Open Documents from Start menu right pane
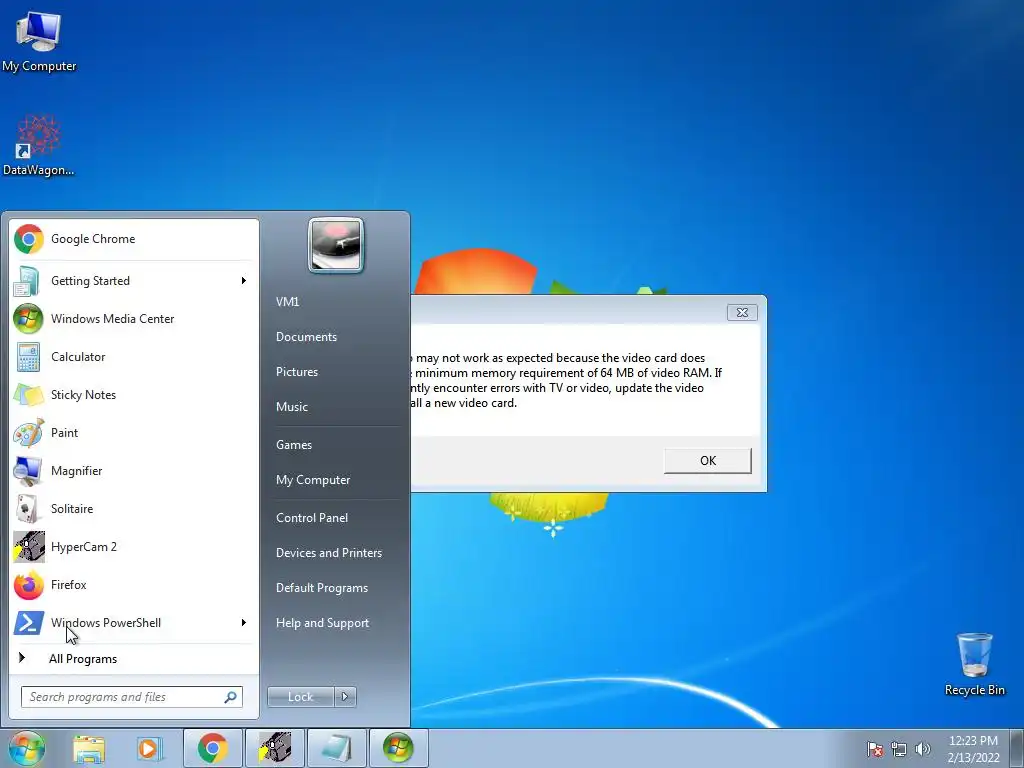 click(306, 337)
